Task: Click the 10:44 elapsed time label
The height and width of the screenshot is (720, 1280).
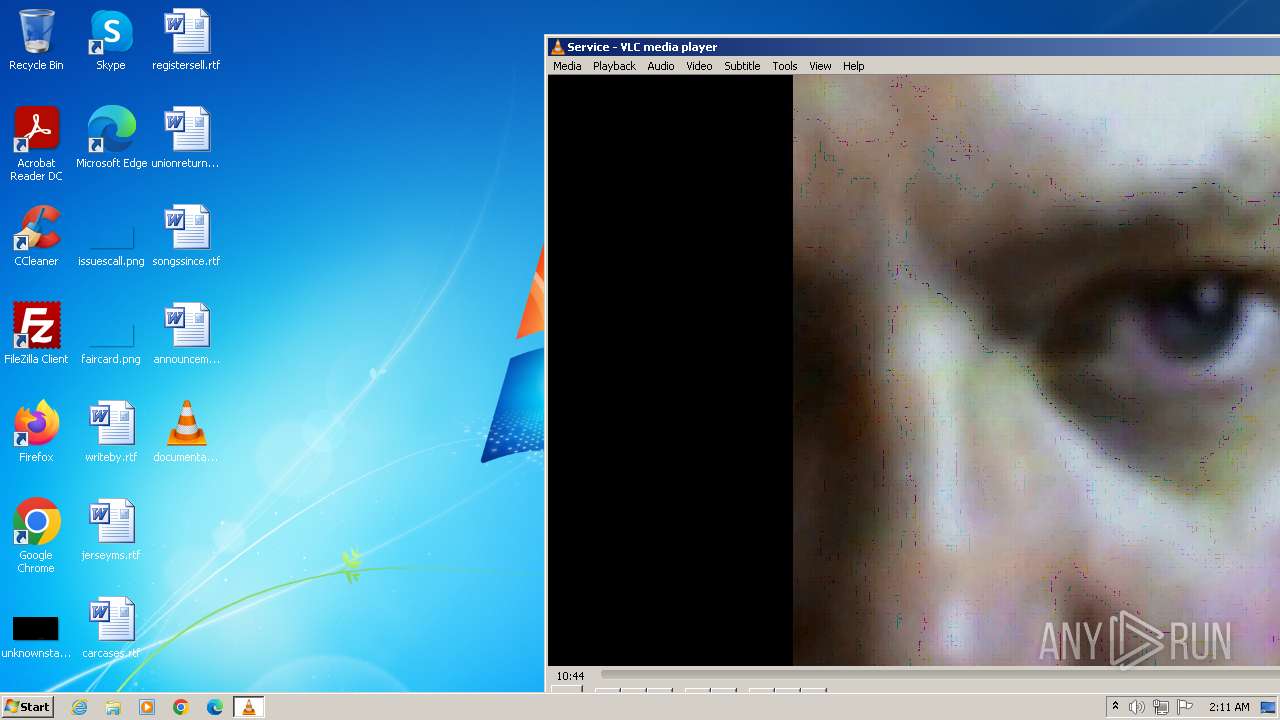Action: pos(570,676)
